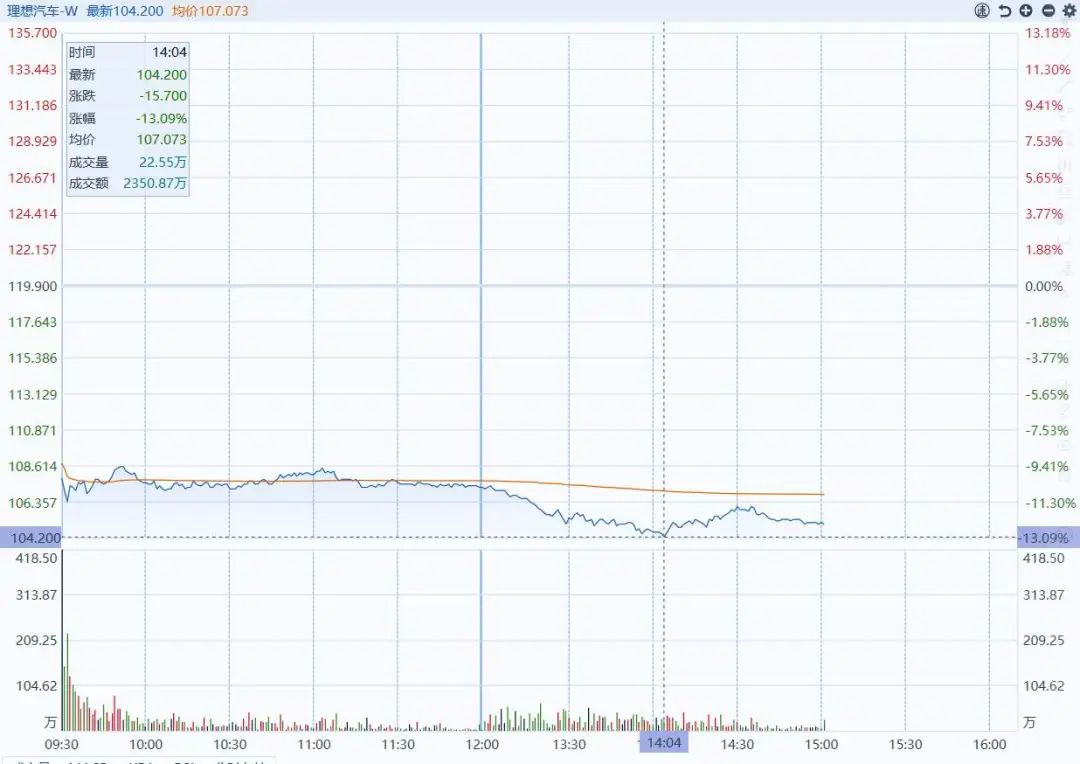Image resolution: width=1080 pixels, height=764 pixels.
Task: Click the stock name 理想汽车-W
Action: tap(43, 11)
